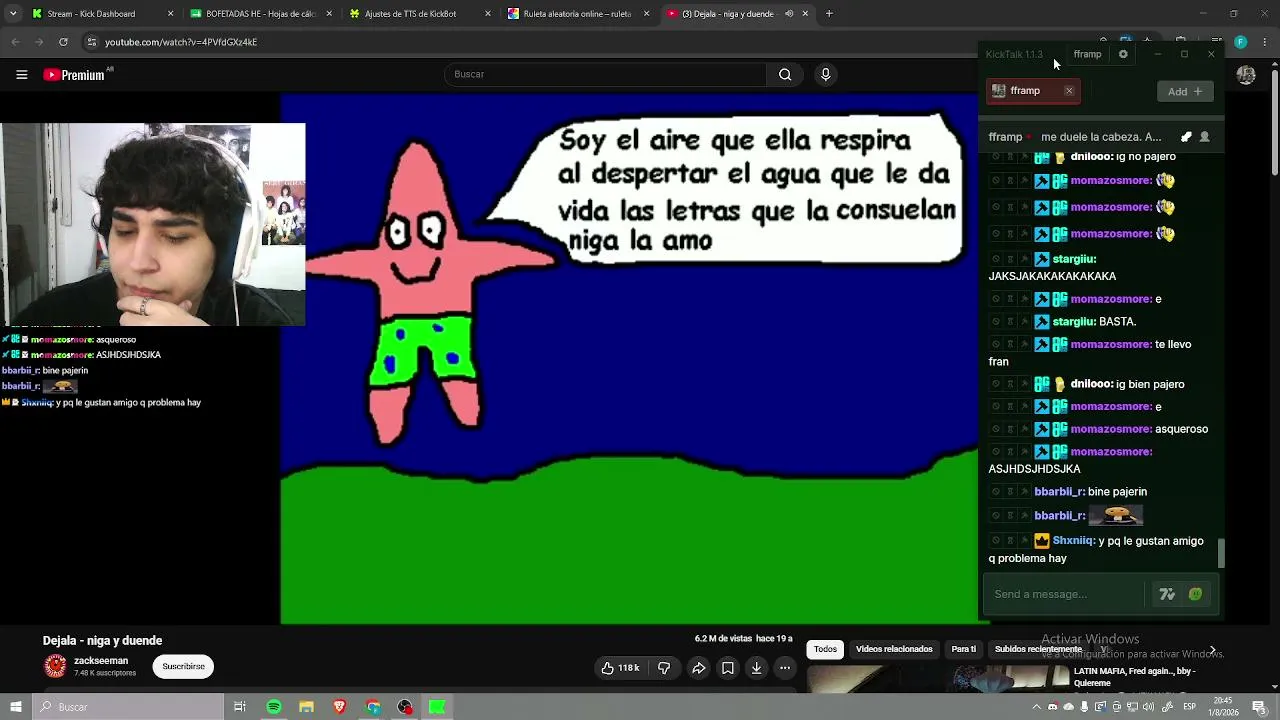Viewport: 1280px width, 720px height.
Task: View site information icon in address bar
Action: pyautogui.click(x=92, y=42)
